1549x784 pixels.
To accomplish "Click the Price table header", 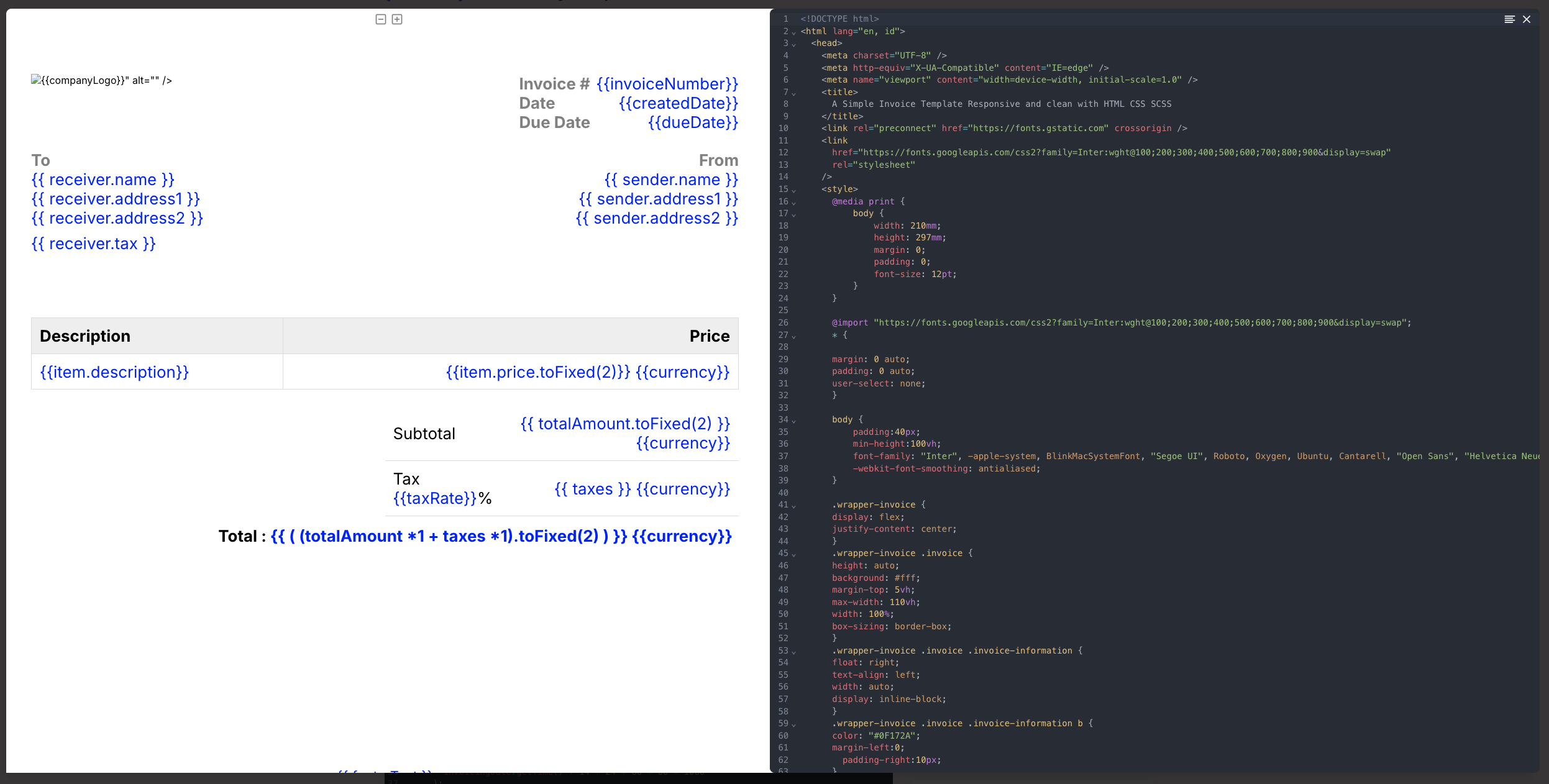I will [x=511, y=336].
